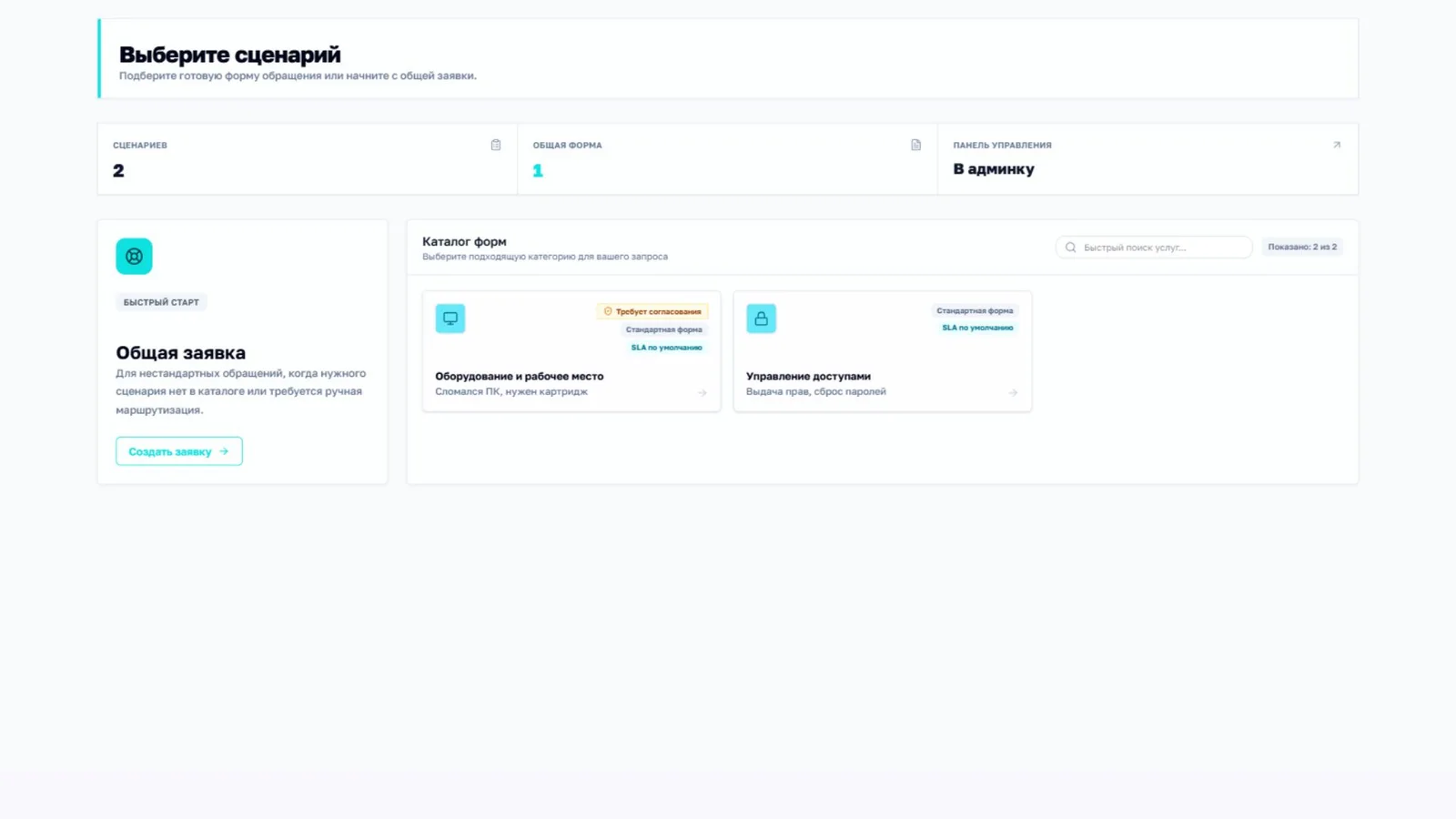Image resolution: width=1456 pixels, height=819 pixels.
Task: Click Выберите подходящую категорию subtitle
Action: (x=545, y=257)
